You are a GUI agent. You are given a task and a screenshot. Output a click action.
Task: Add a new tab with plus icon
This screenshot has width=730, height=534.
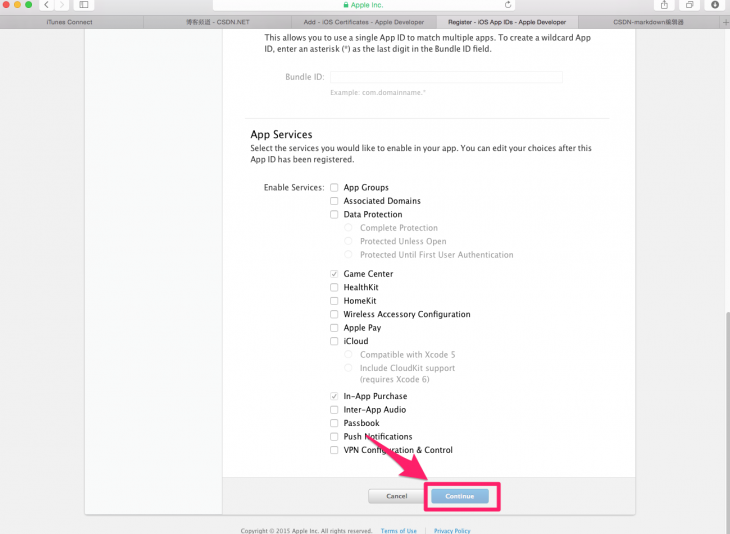(725, 22)
